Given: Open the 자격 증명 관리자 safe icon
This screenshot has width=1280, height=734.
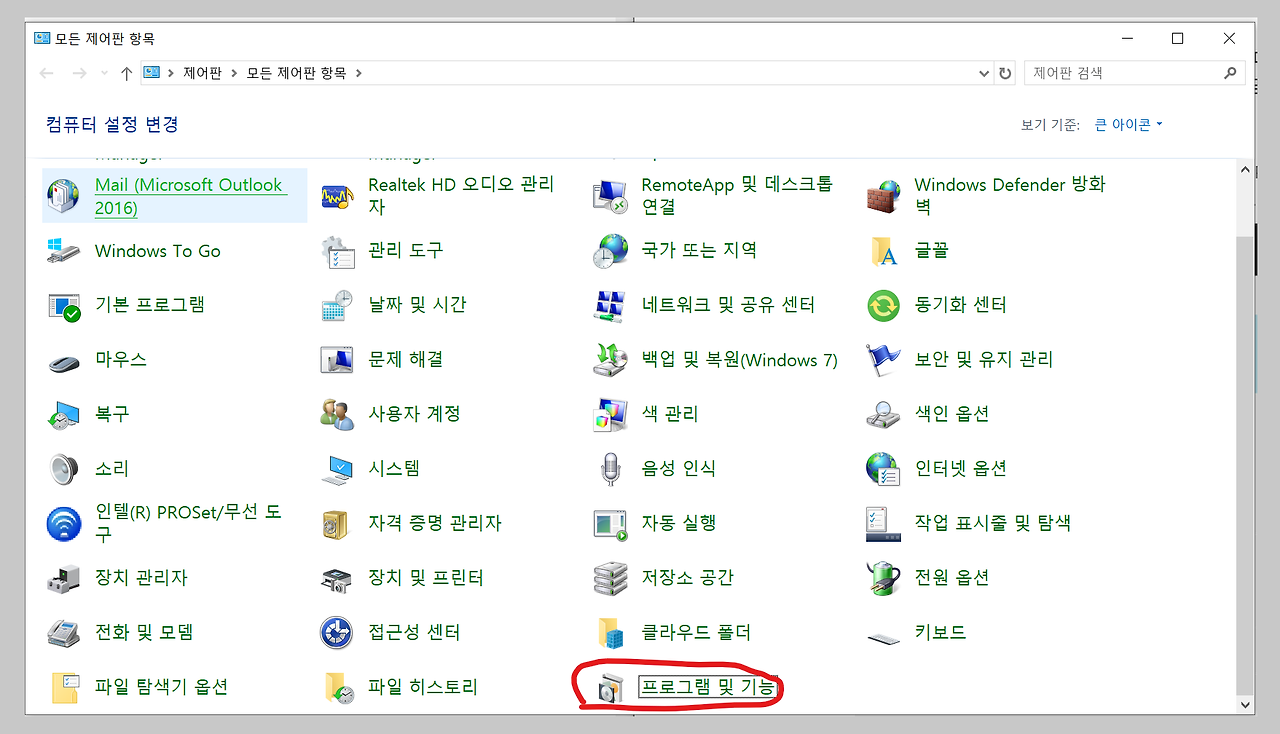Looking at the screenshot, I should tap(337, 523).
